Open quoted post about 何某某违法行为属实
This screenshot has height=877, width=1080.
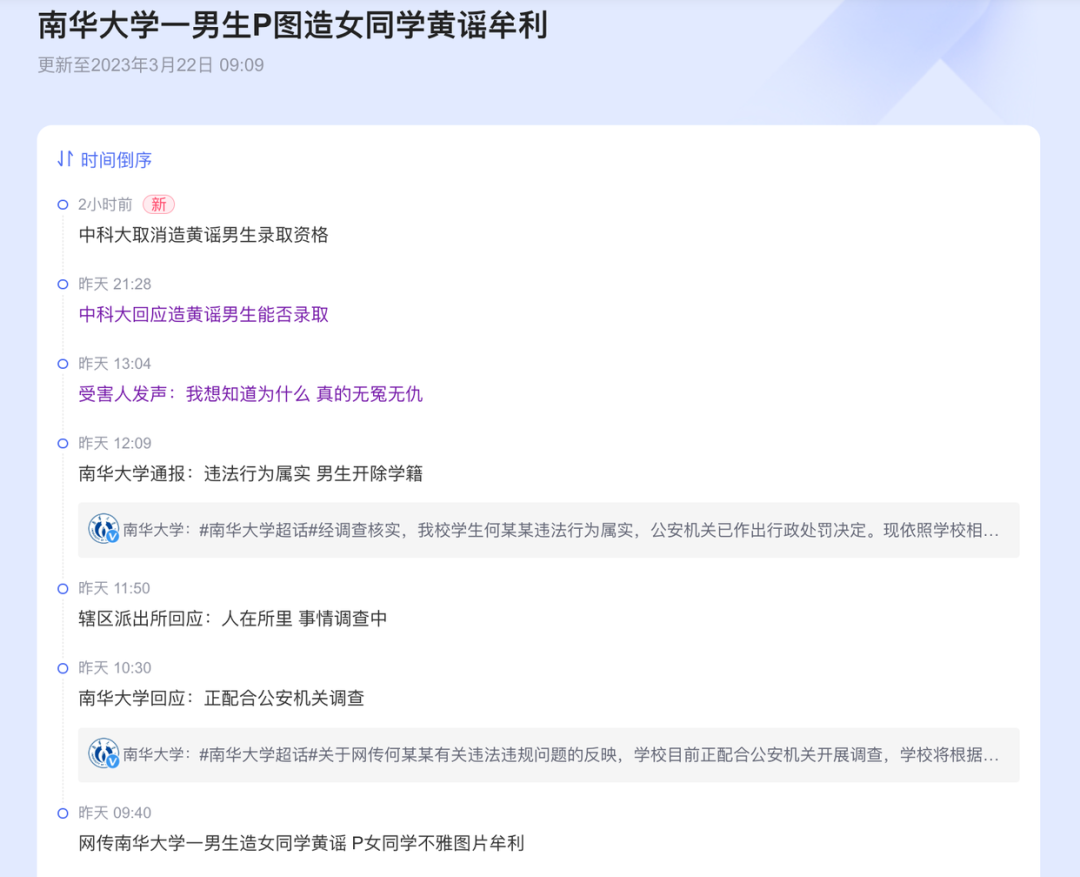[x=548, y=530]
